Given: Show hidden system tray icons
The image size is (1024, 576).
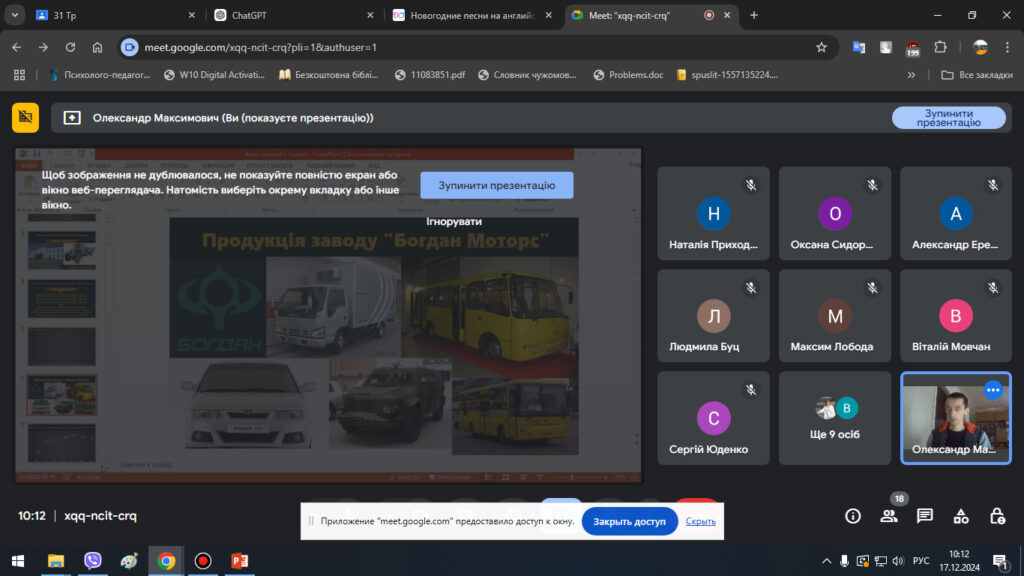Looking at the screenshot, I should coord(826,561).
